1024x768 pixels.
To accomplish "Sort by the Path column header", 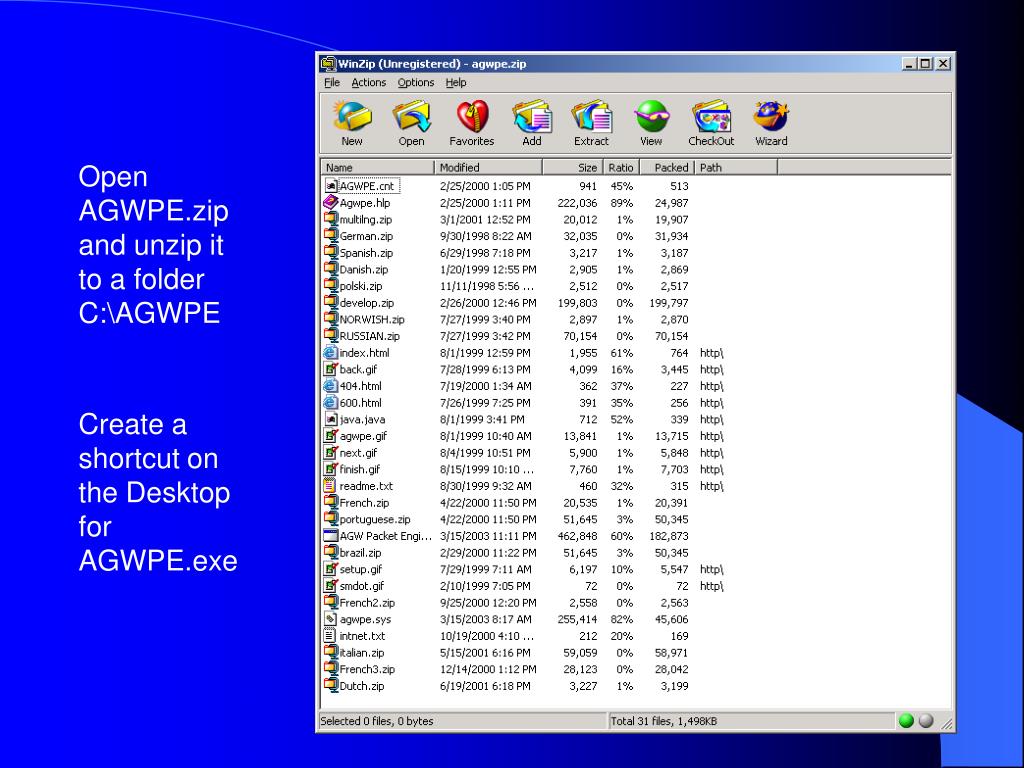I will [736, 167].
